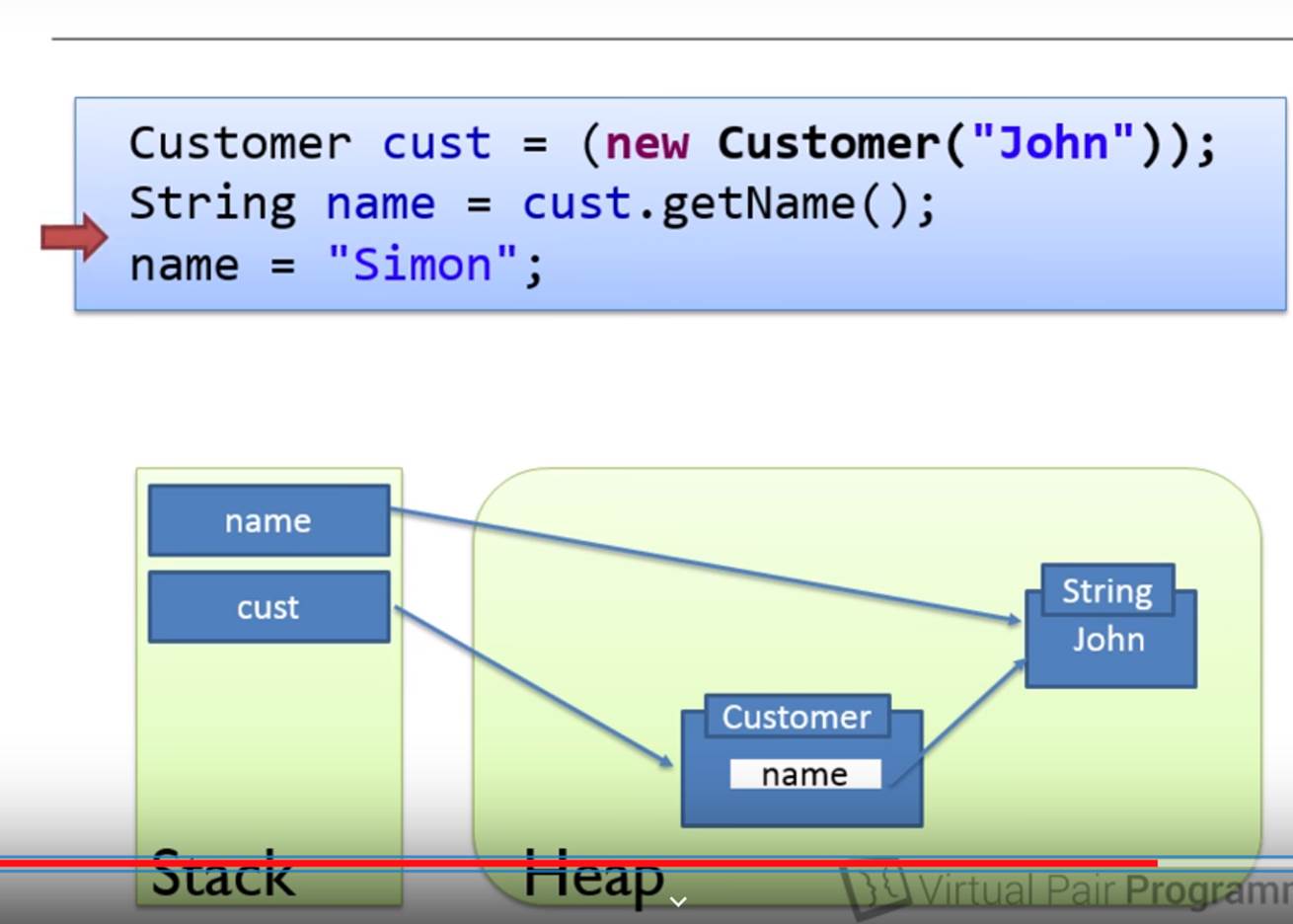Image resolution: width=1293 pixels, height=924 pixels.
Task: Click the Customer title tab label
Action: point(797,718)
